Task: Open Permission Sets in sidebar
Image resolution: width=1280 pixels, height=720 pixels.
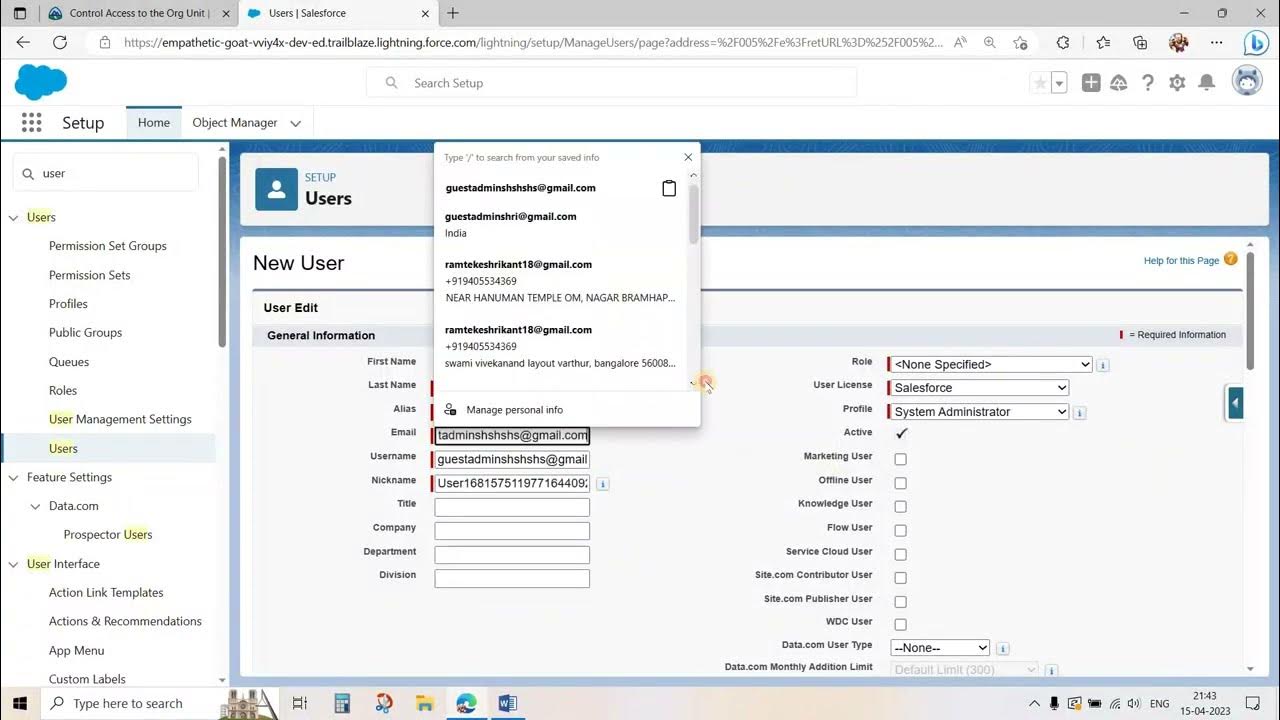Action: point(90,275)
